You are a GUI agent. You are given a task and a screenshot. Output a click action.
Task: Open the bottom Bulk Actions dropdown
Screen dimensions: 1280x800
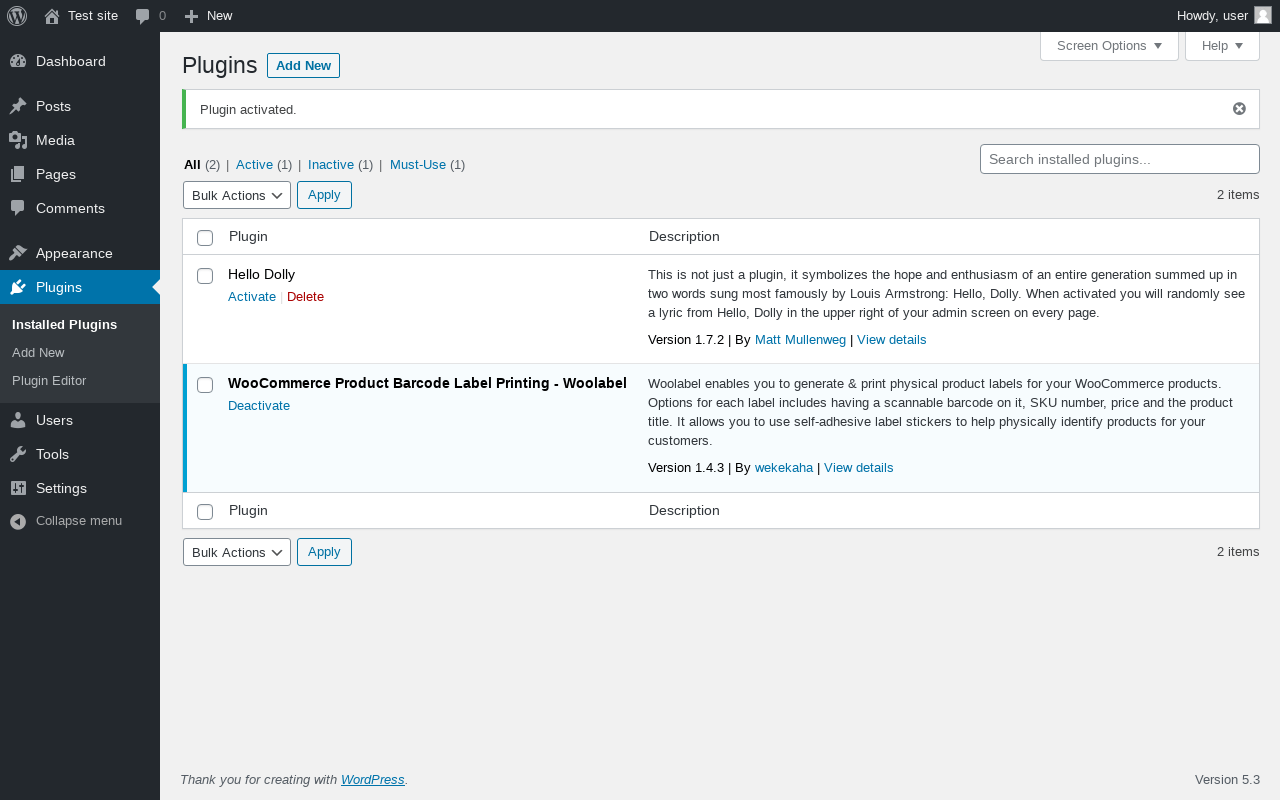click(x=237, y=552)
